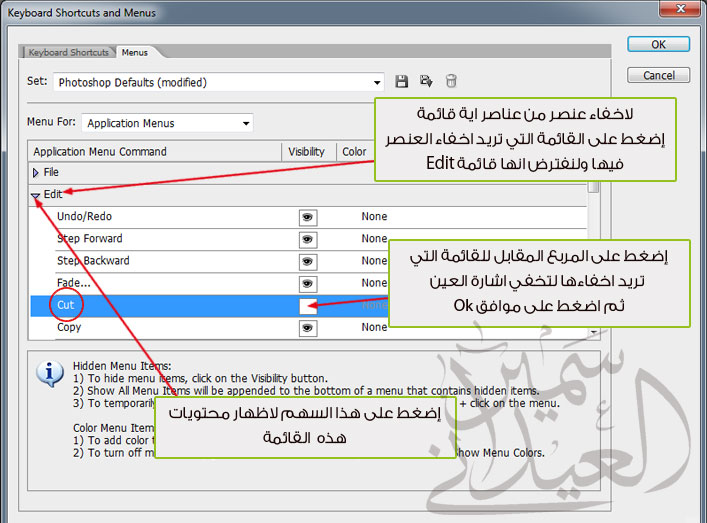707x523 pixels.
Task: Collapse the Edit menu group
Action: 37,195
